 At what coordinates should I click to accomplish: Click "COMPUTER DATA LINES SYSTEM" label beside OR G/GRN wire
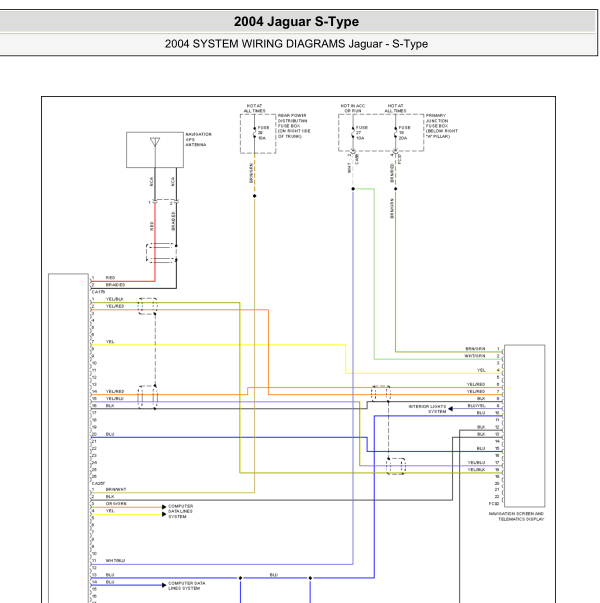click(x=180, y=511)
